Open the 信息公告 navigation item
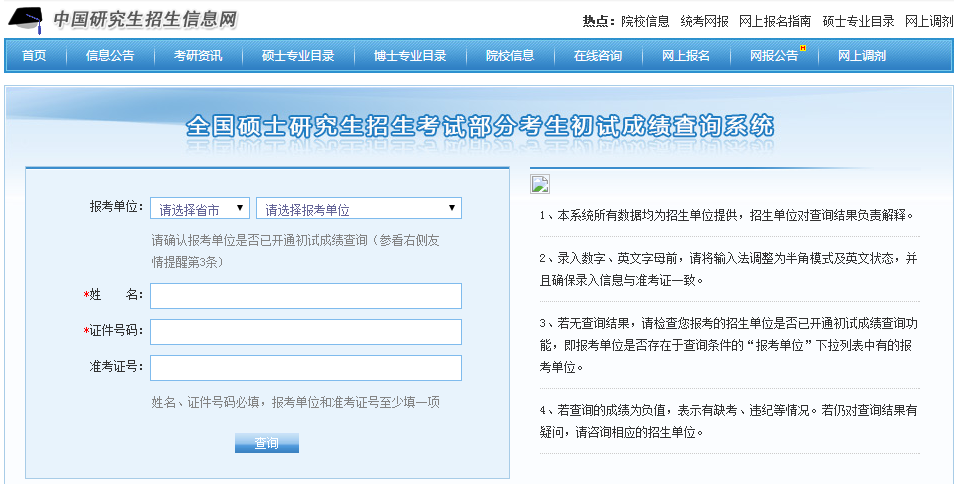The width and height of the screenshot is (958, 484). 110,56
